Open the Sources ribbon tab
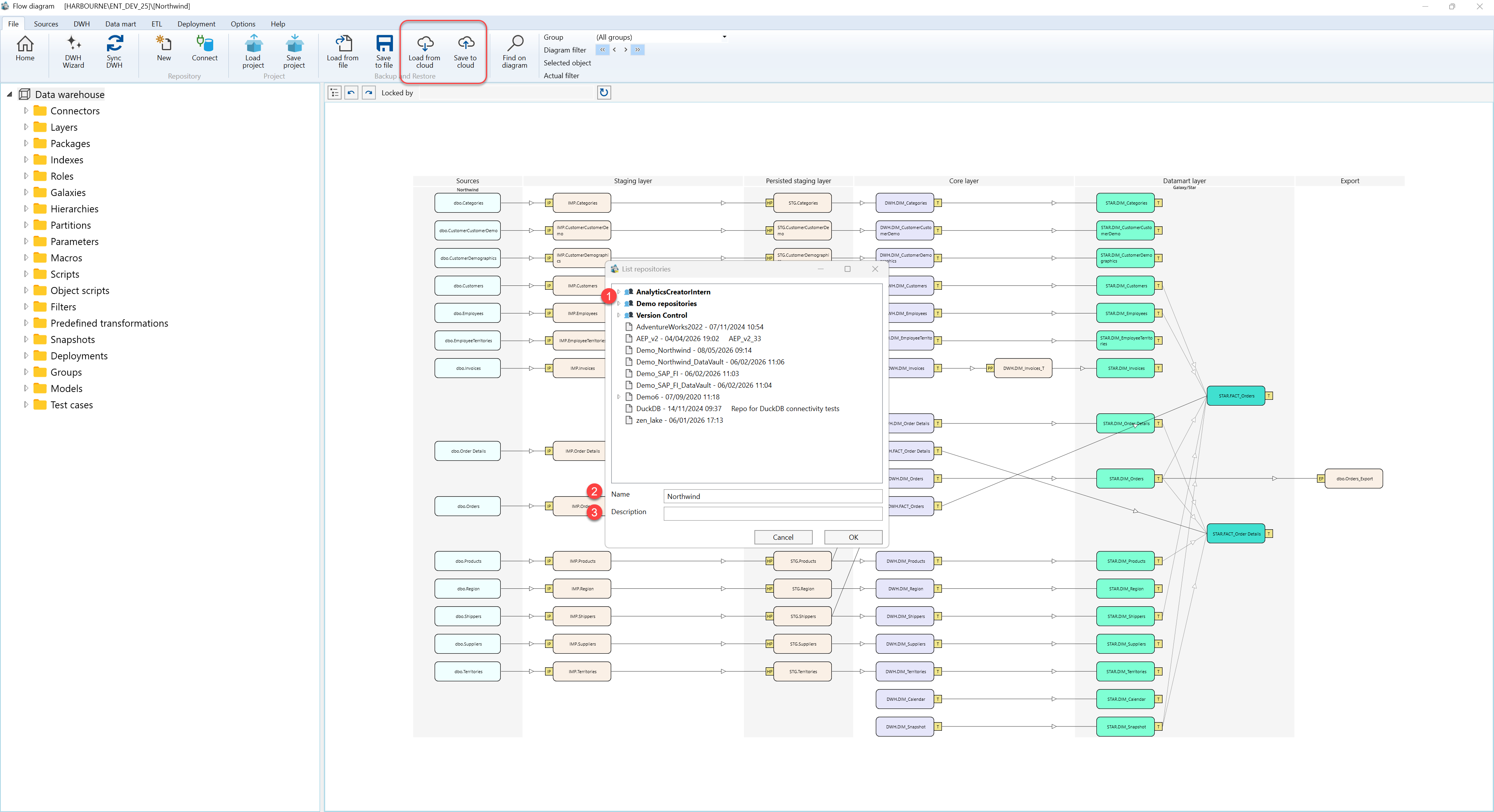 46,24
